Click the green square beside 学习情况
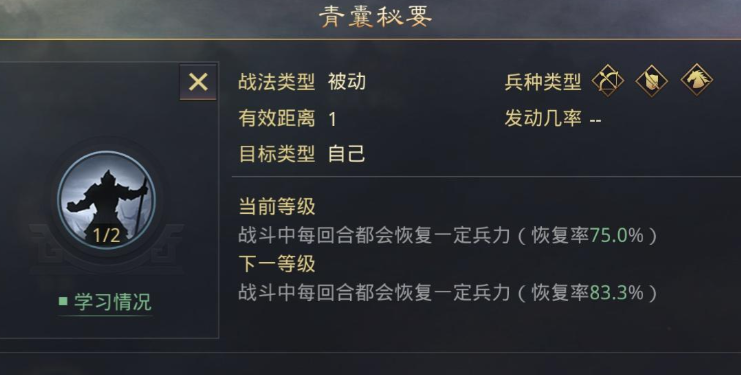 [x=63, y=301]
